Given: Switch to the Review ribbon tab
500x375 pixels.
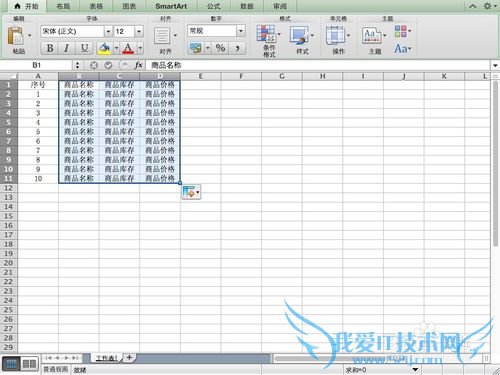Looking at the screenshot, I should pos(280,6).
